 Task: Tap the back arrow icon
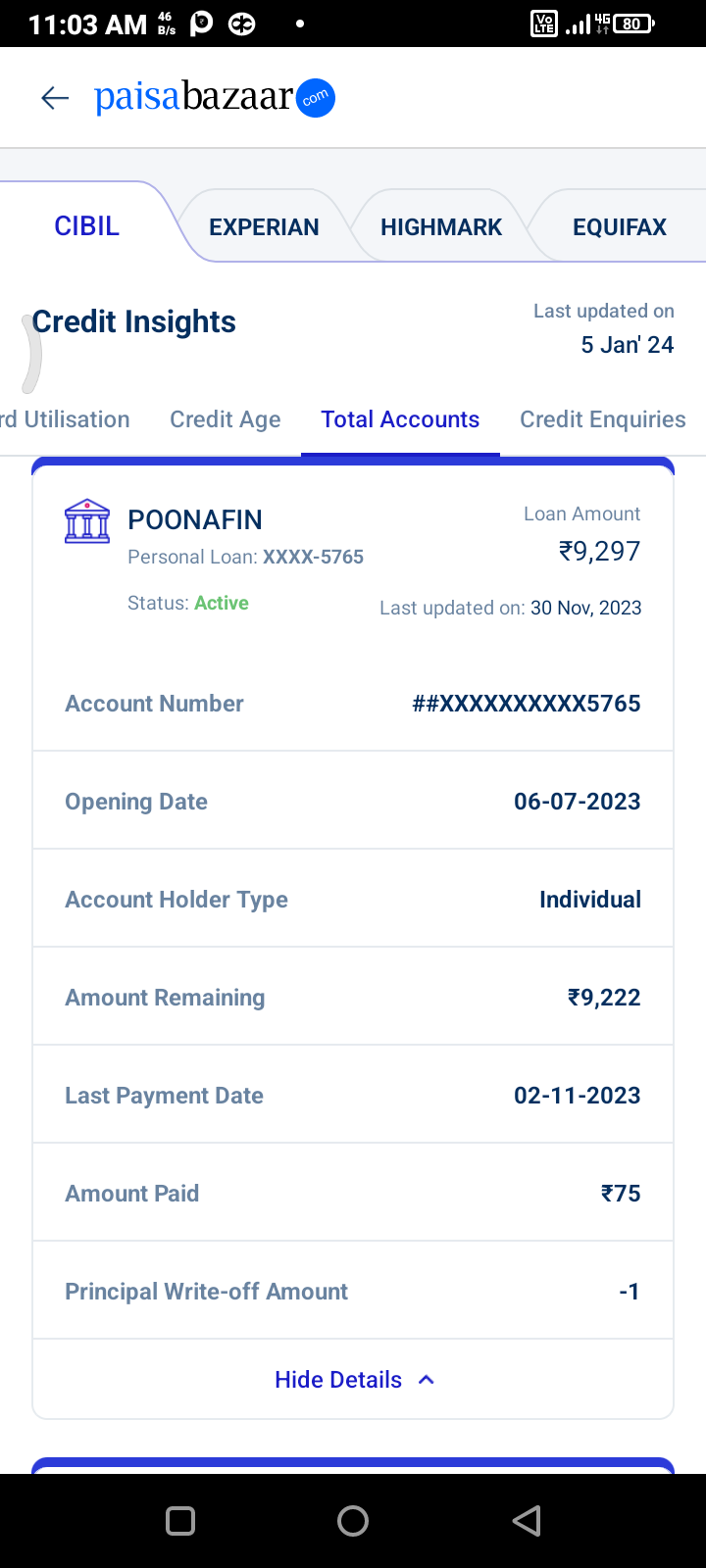55,97
